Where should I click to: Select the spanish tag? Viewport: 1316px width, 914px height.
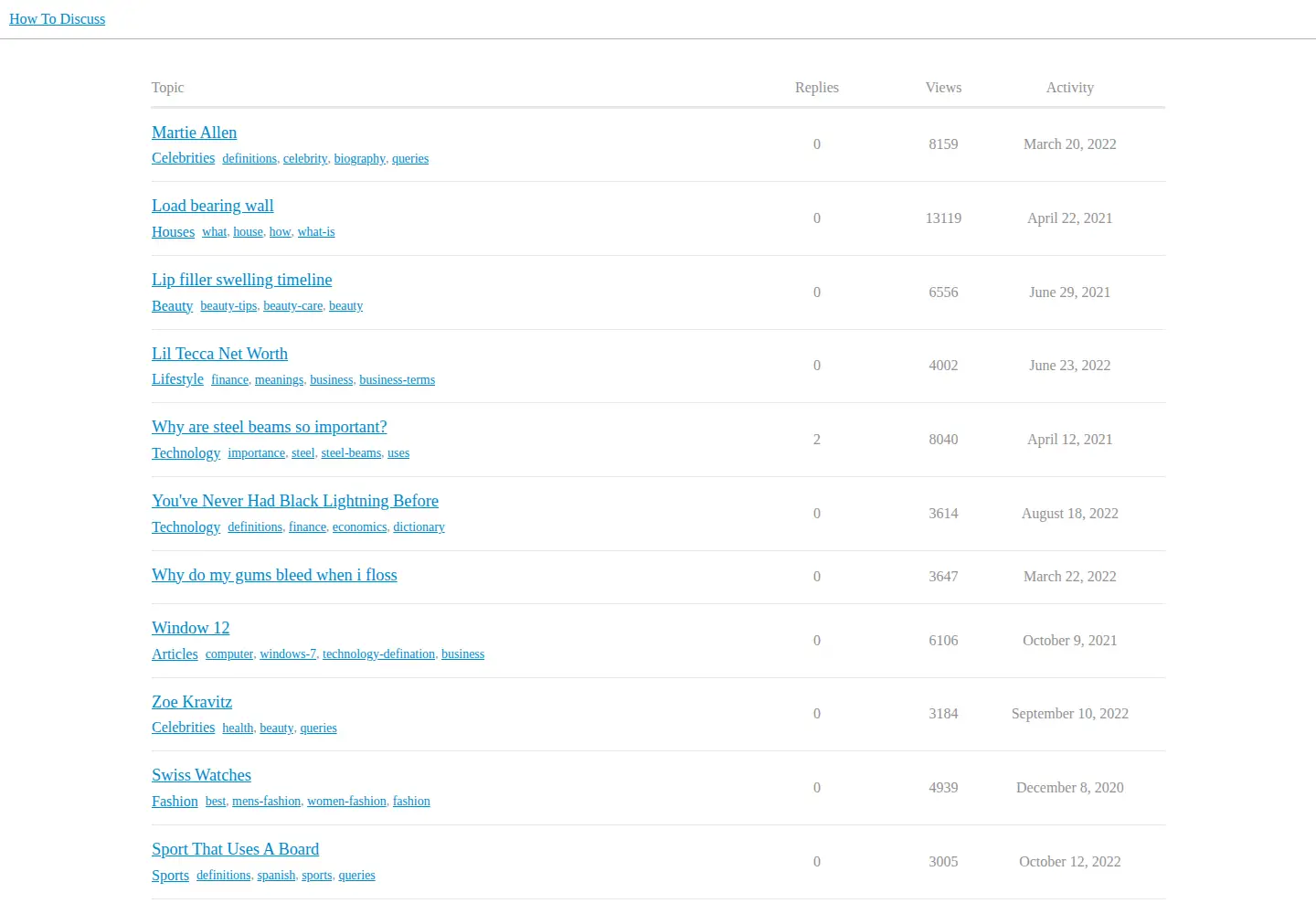(x=276, y=876)
